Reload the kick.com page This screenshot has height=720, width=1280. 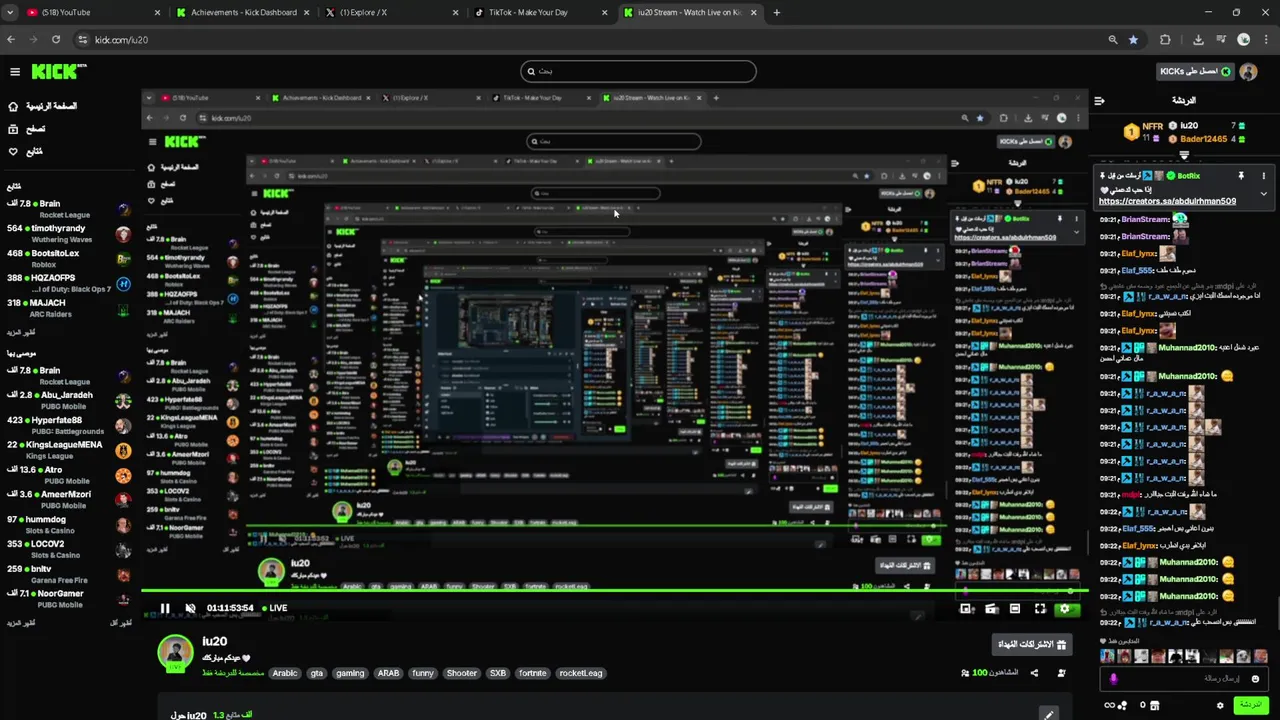(x=56, y=40)
